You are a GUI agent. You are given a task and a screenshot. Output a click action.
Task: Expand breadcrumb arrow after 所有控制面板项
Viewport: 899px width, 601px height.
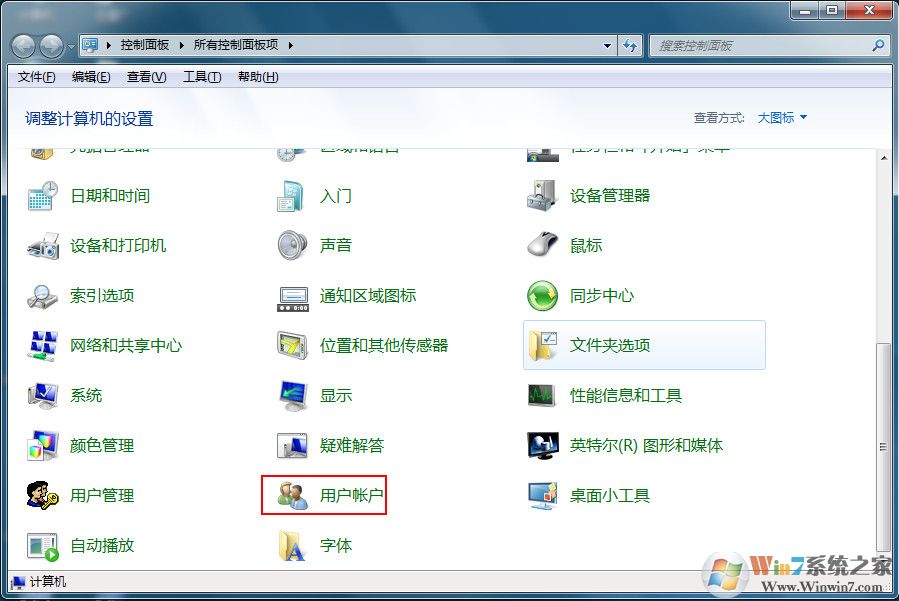tap(290, 45)
